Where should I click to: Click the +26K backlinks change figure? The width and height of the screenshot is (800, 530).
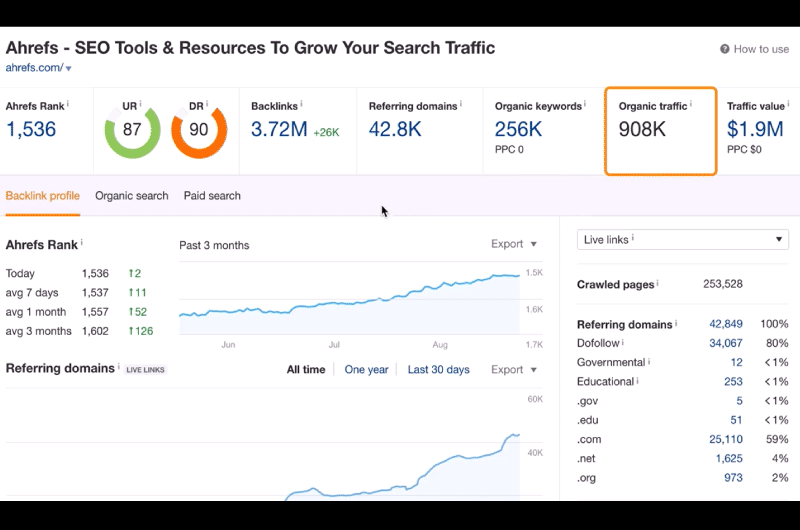pyautogui.click(x=326, y=133)
